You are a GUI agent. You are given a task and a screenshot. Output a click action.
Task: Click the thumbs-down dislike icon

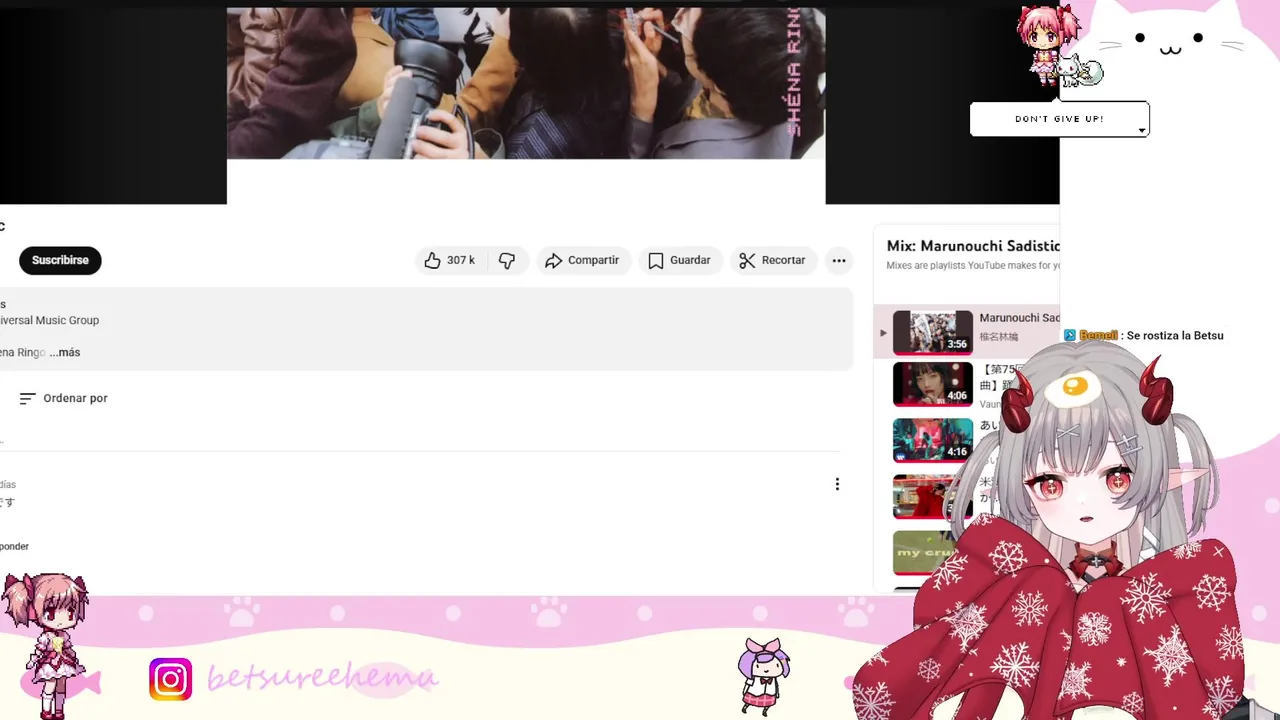pyautogui.click(x=507, y=260)
